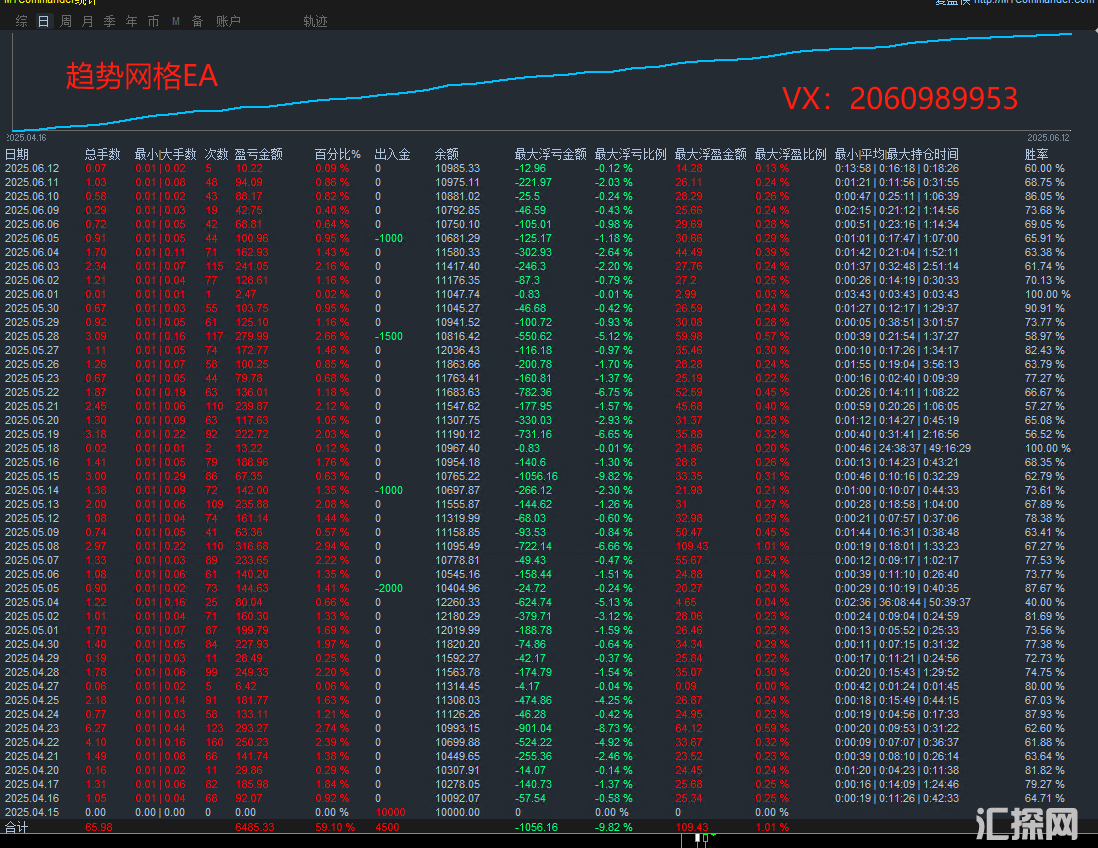Viewport: 1098px width, 848px height.
Task: Open the 周 weekly tab
Action: [66, 21]
